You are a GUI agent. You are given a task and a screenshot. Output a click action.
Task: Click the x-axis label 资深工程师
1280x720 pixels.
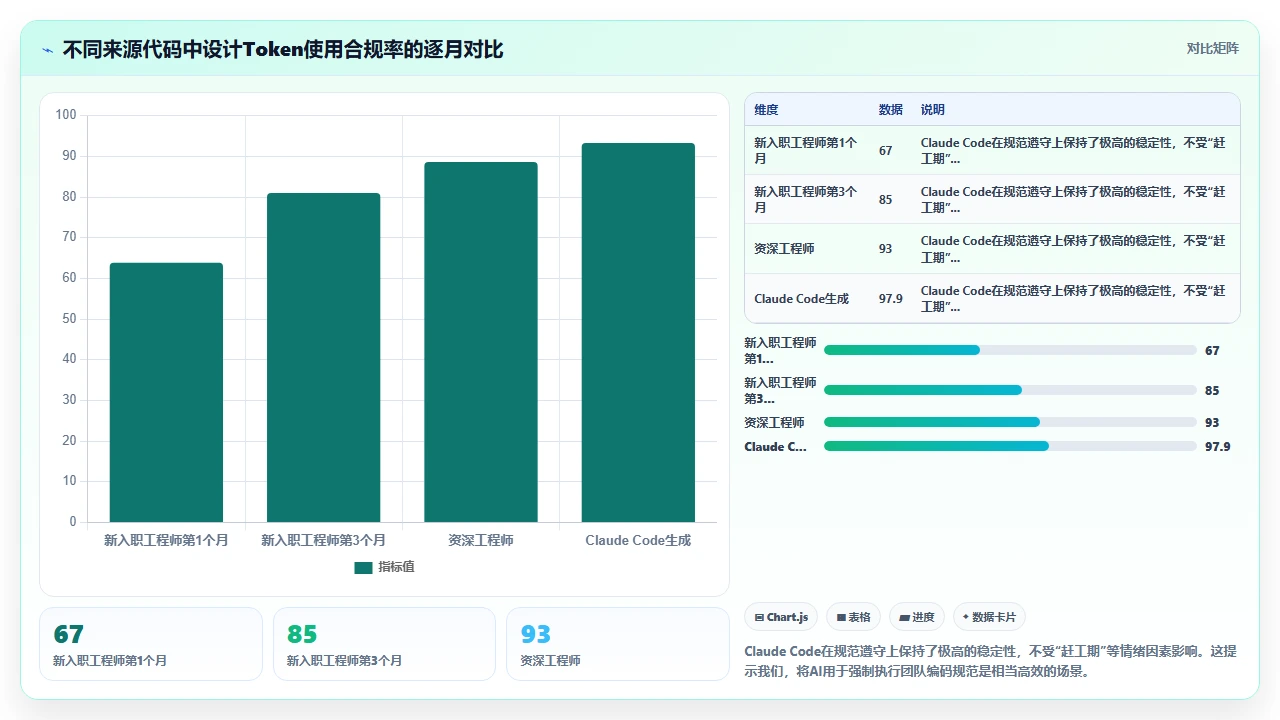(481, 540)
